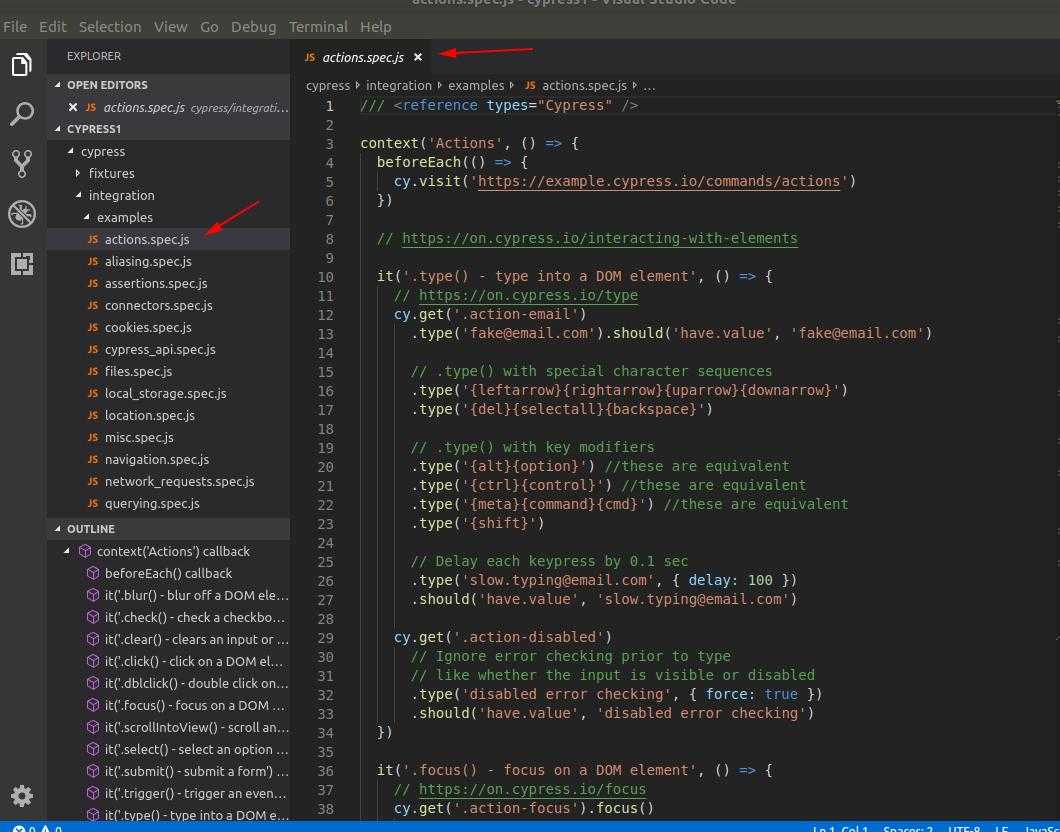Open the Debug view icon
This screenshot has height=832, width=1060.
pyautogui.click(x=22, y=213)
